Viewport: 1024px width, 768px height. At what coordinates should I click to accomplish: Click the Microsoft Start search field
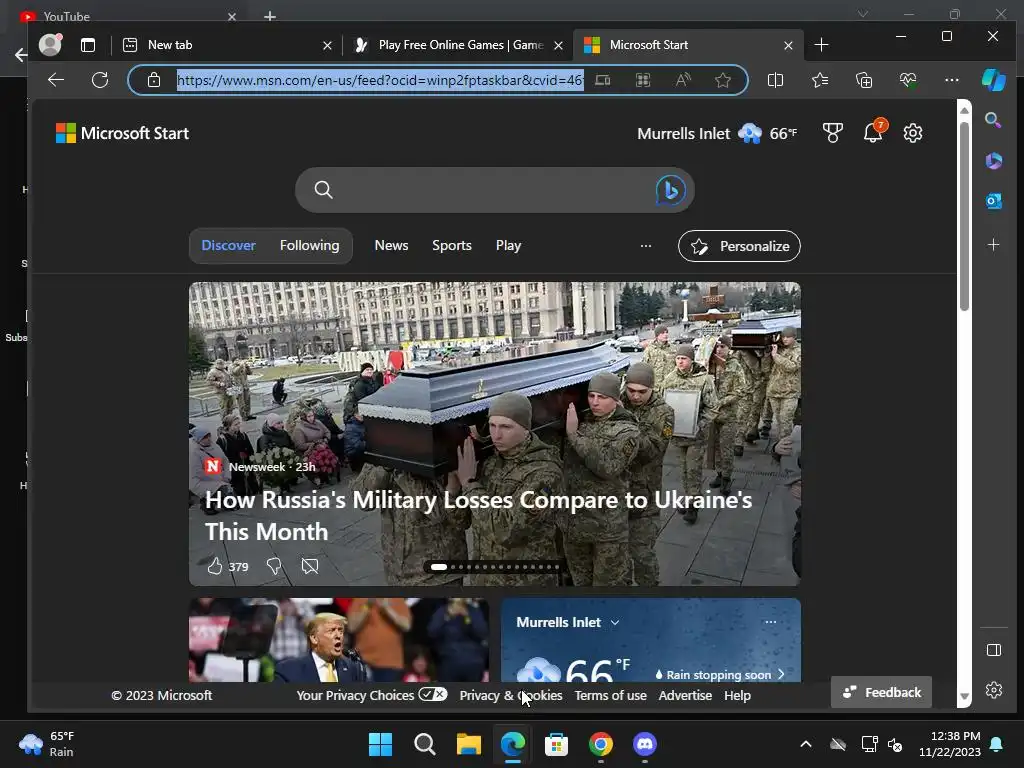coord(494,190)
